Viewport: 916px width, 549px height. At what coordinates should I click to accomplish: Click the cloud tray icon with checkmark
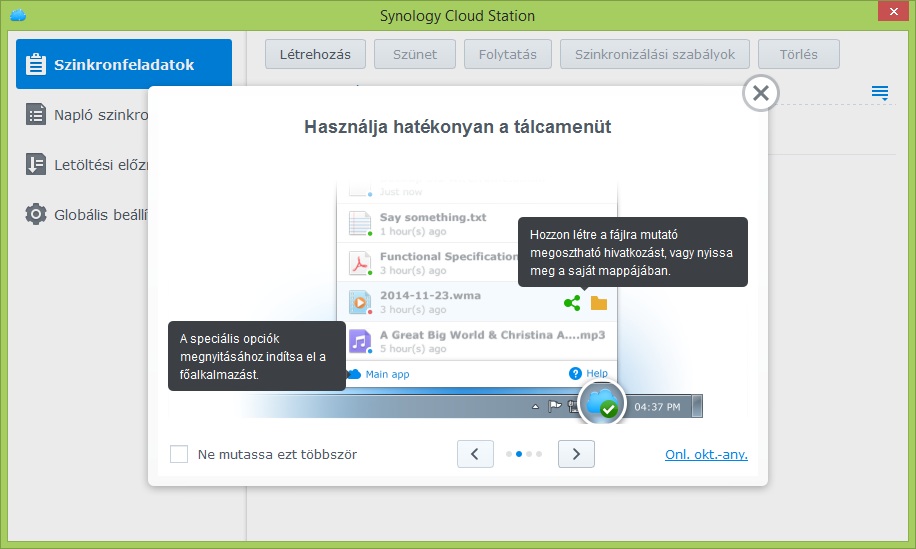602,403
